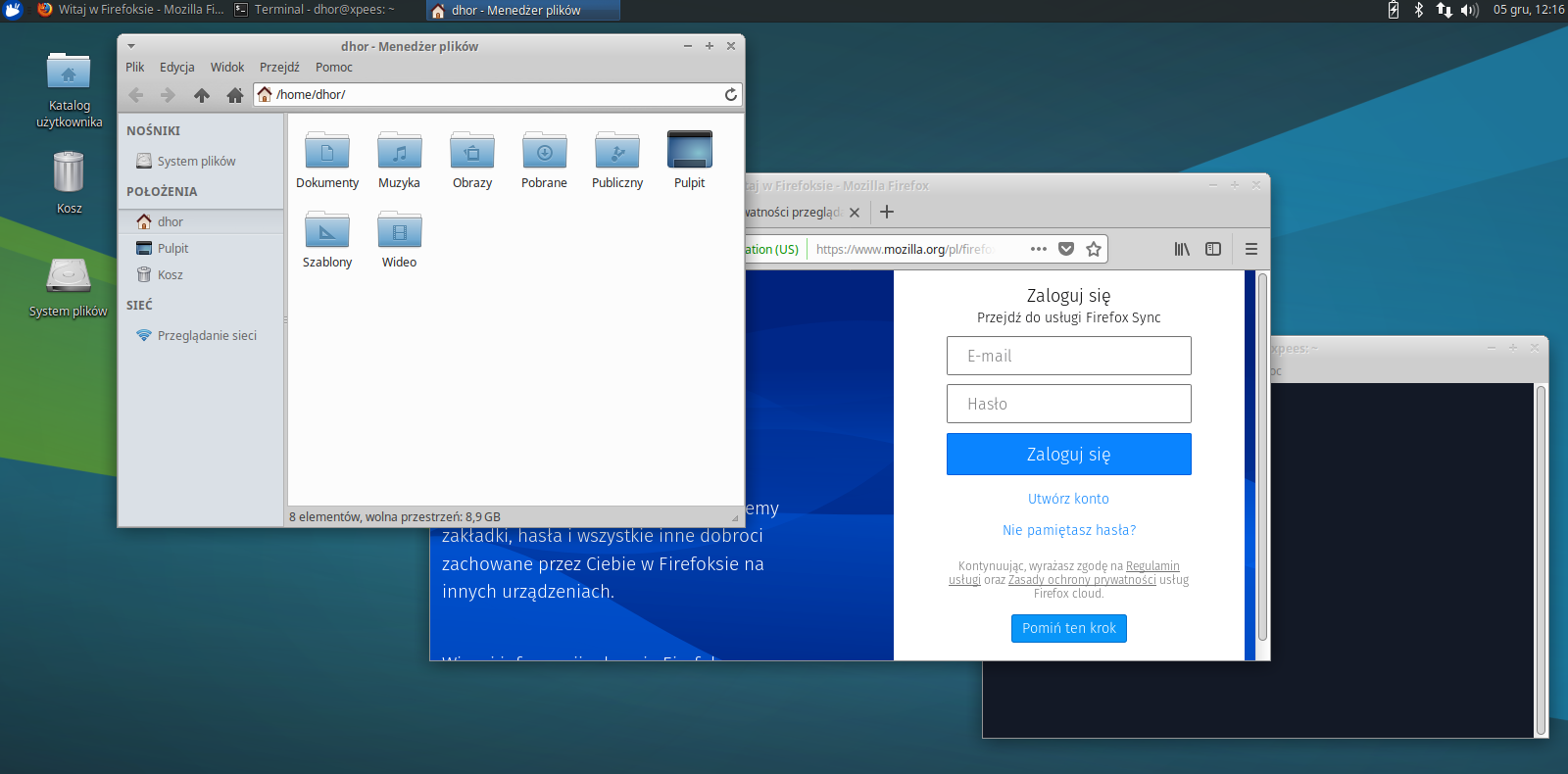Select System plików in sidebar
The height and width of the screenshot is (774, 1568).
coord(201,161)
